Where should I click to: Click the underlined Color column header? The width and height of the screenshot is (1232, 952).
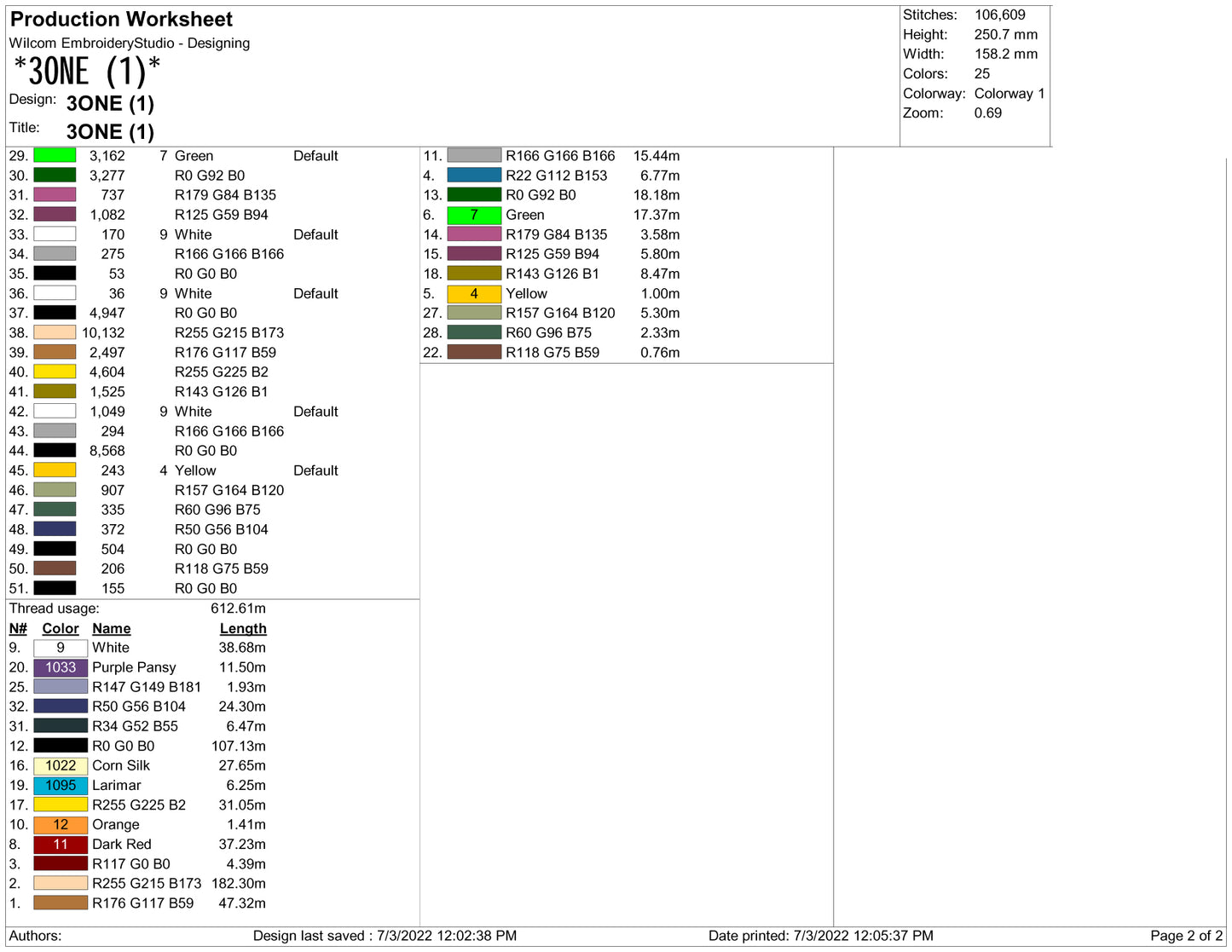[x=61, y=628]
